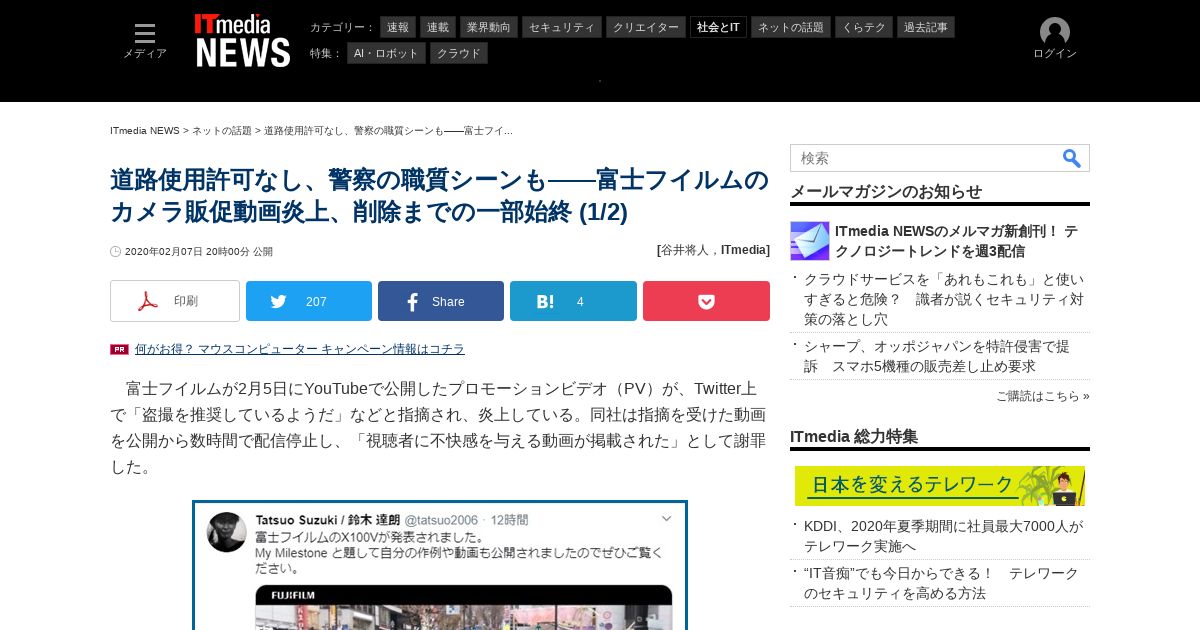Open the newsletter mail icon thumbnail
Screen dimensions: 1200x630
pyautogui.click(x=810, y=241)
